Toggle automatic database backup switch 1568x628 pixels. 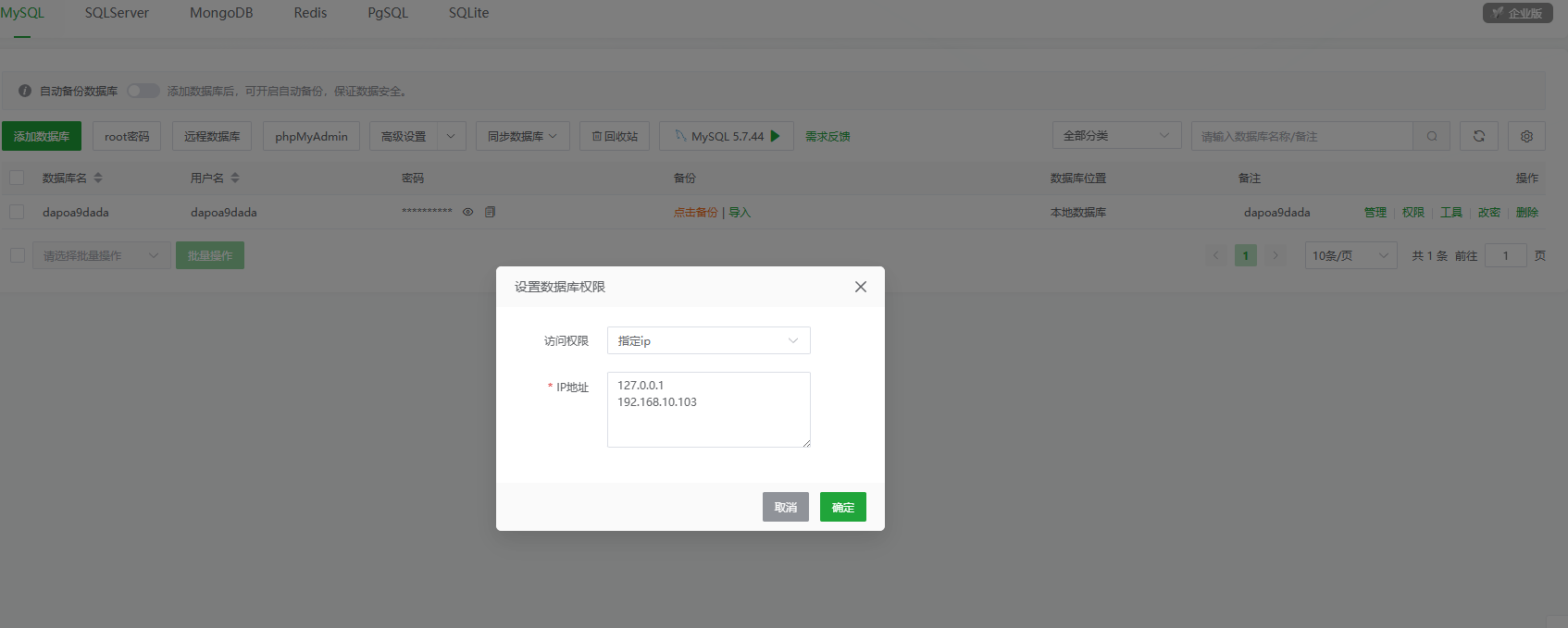pyautogui.click(x=143, y=91)
